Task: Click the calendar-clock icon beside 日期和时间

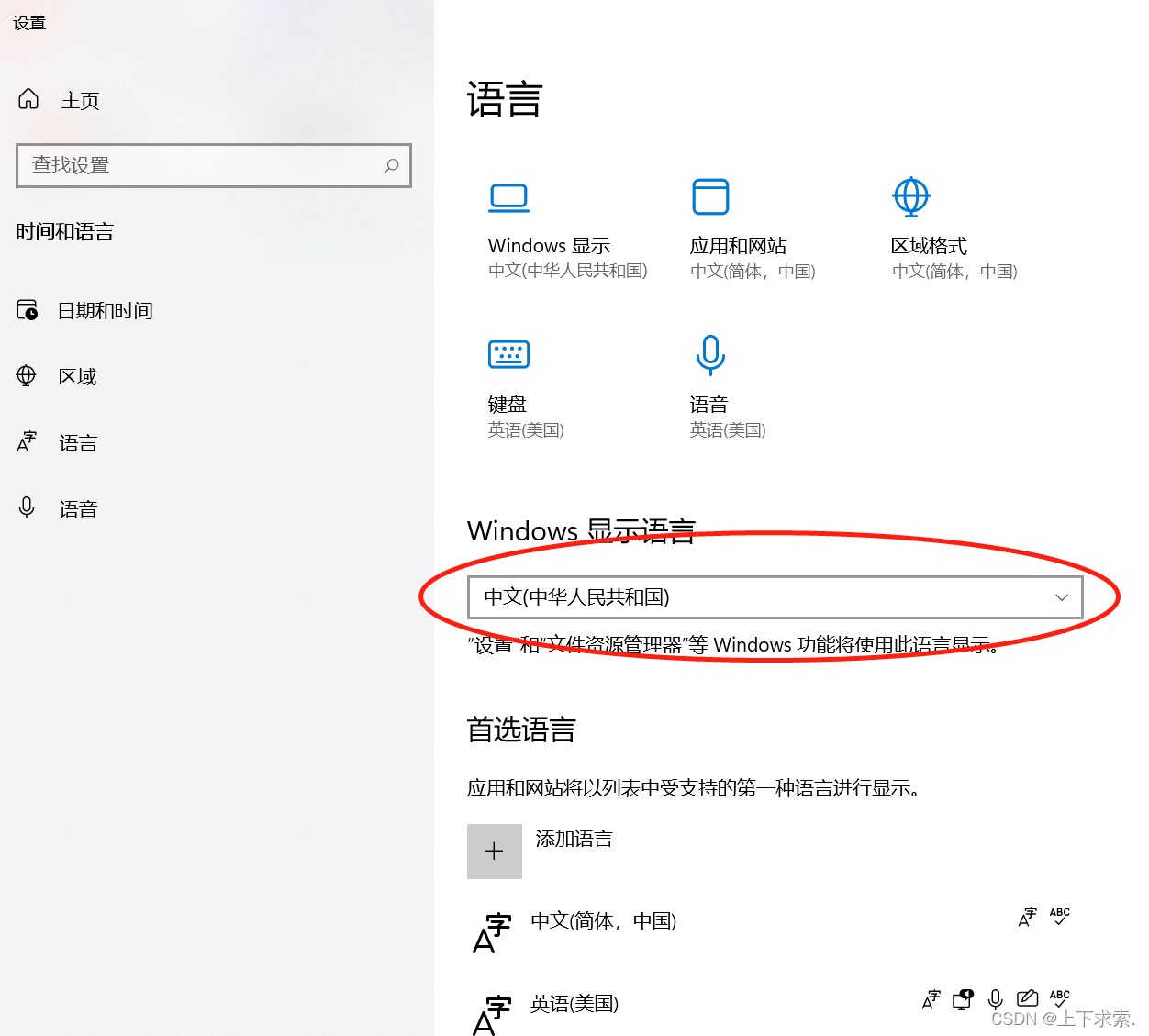Action: (28, 310)
